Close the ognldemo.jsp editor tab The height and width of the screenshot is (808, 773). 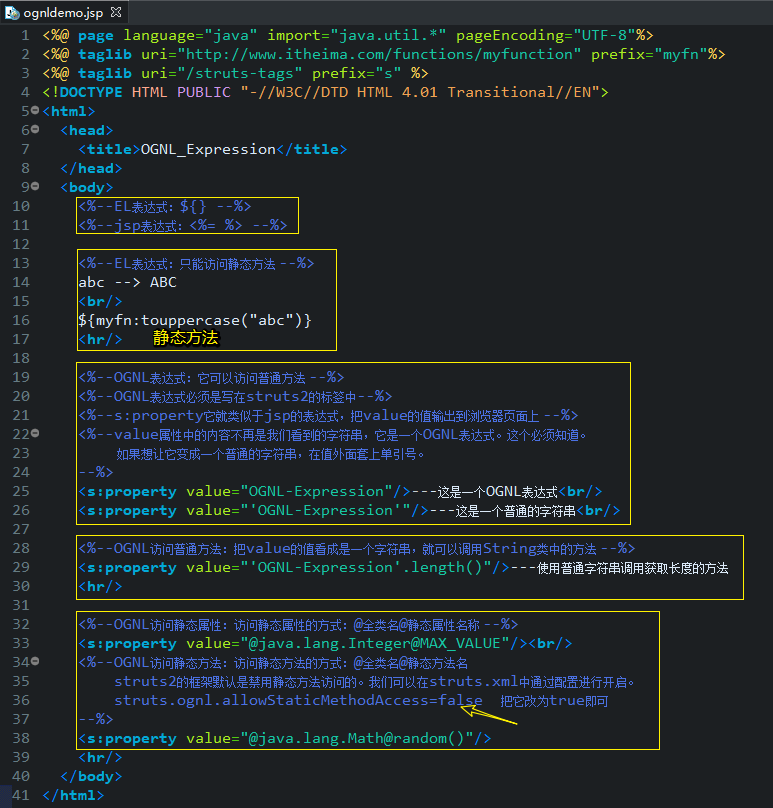pos(116,12)
